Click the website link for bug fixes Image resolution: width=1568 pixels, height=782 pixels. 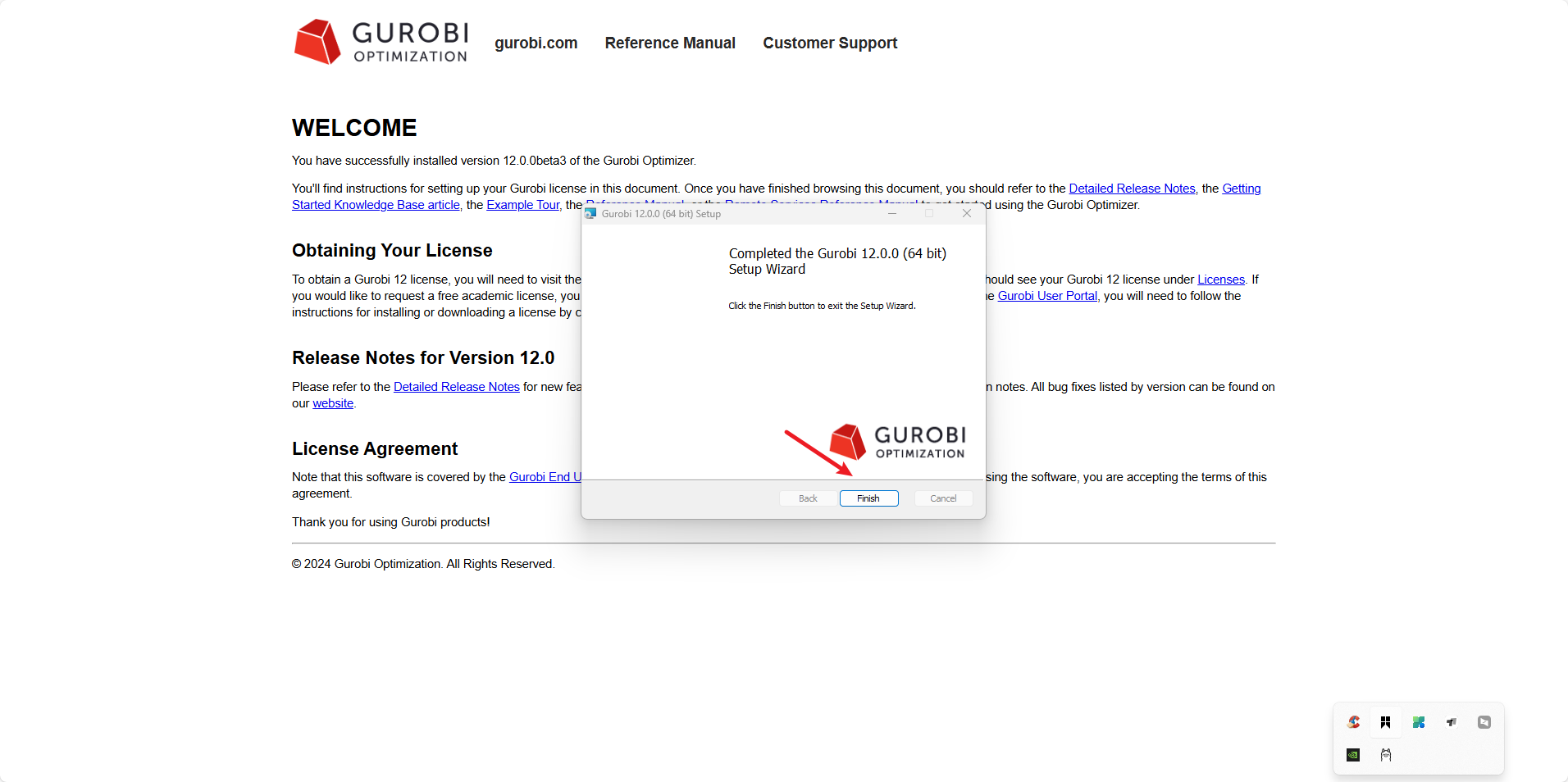coord(333,403)
